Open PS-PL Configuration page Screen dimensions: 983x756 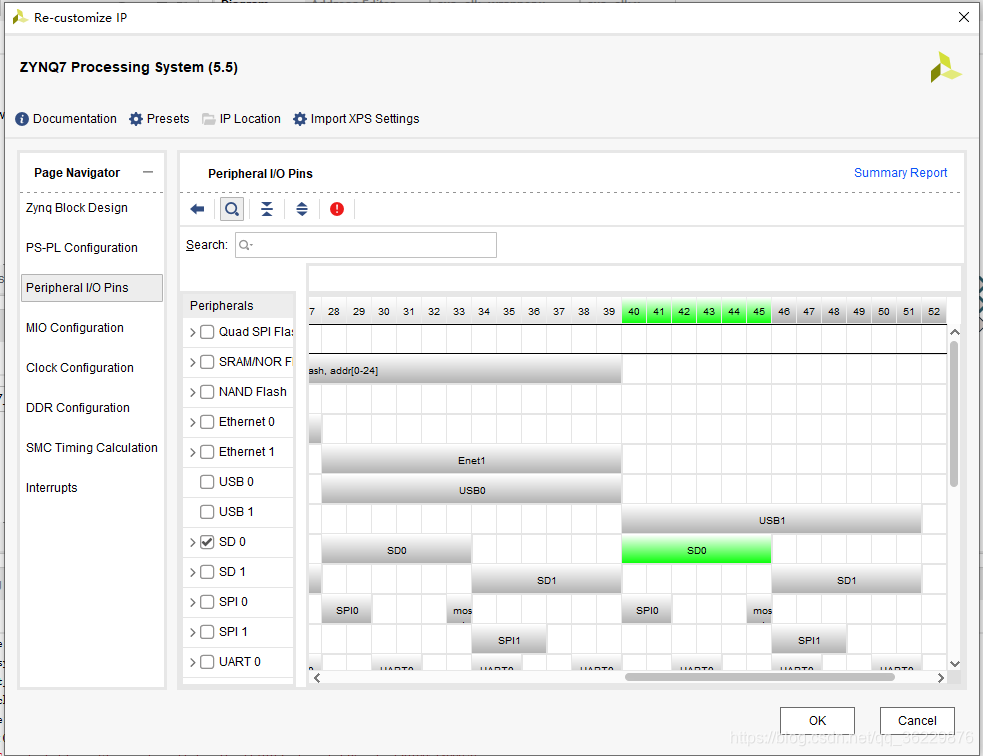[81, 248]
